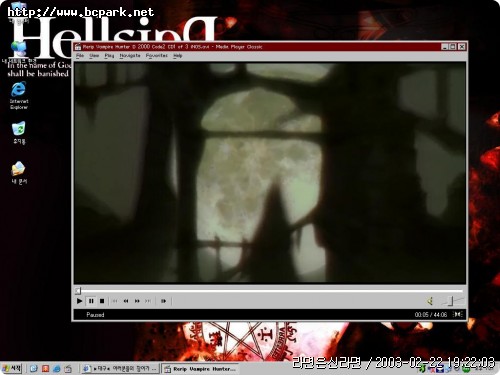Click the red quick launch icon

point(45,368)
